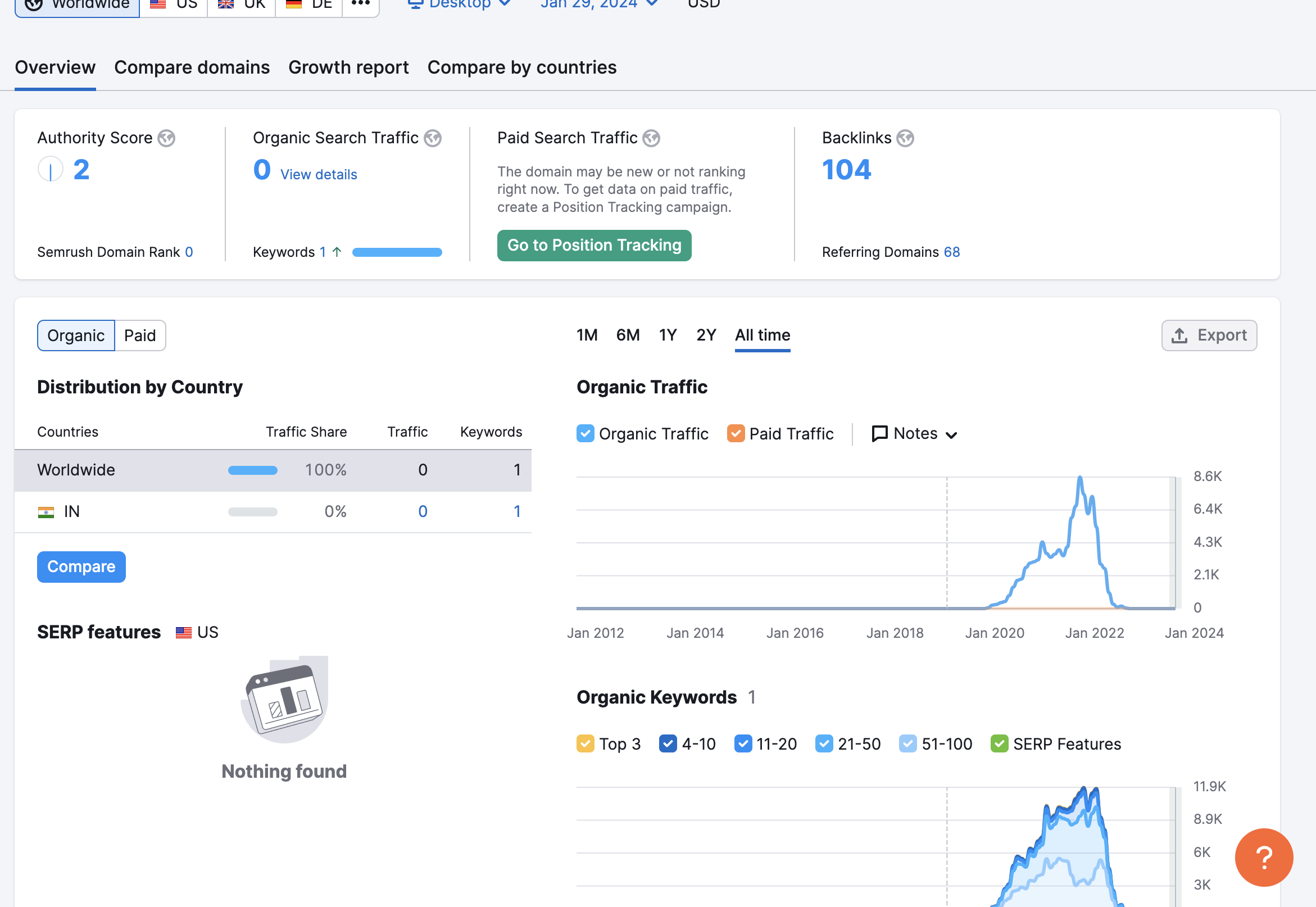The image size is (1316, 907).
Task: Click the Export button
Action: [1209, 335]
